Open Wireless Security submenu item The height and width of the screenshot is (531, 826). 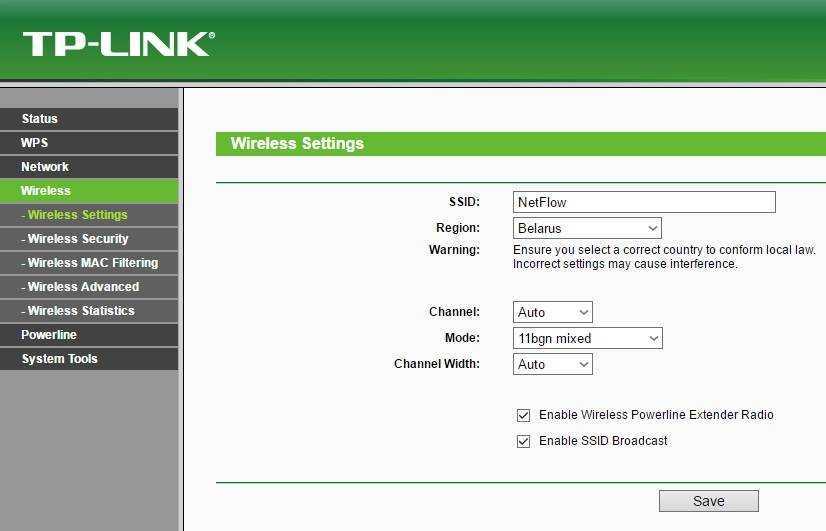(78, 239)
